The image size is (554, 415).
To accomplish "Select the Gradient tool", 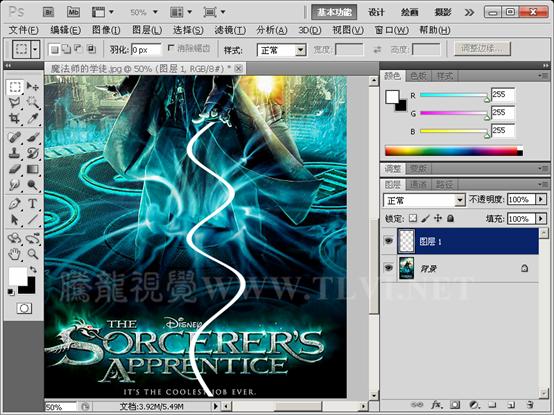I will (33, 169).
